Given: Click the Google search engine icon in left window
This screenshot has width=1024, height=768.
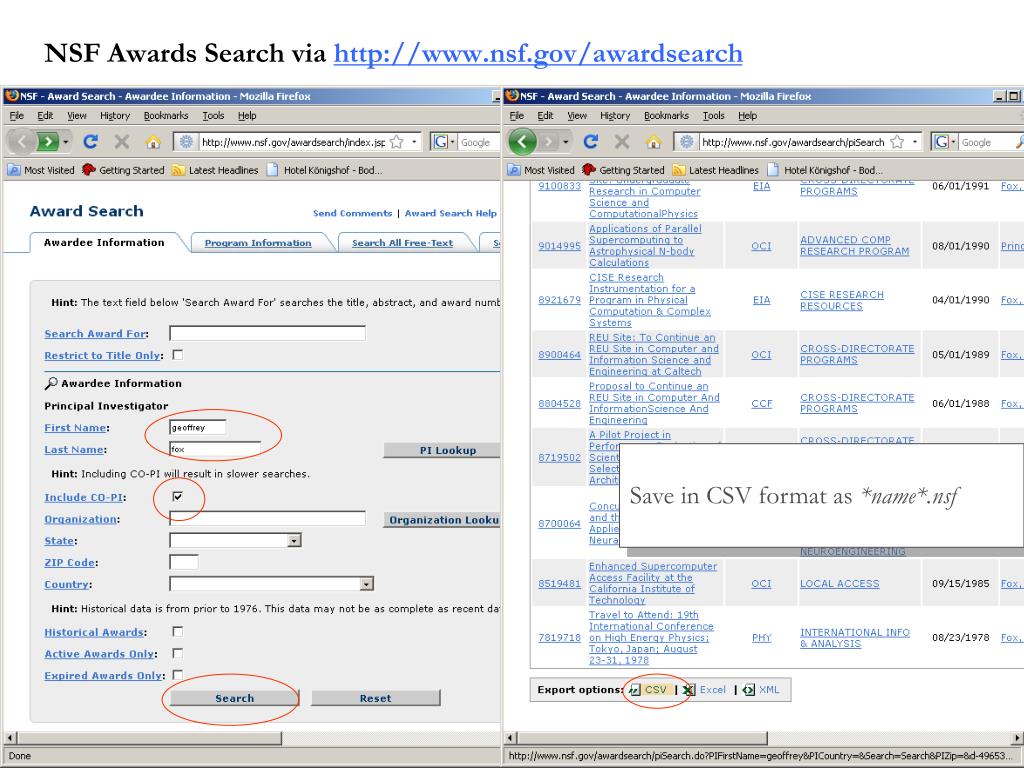Looking at the screenshot, I should 441,142.
